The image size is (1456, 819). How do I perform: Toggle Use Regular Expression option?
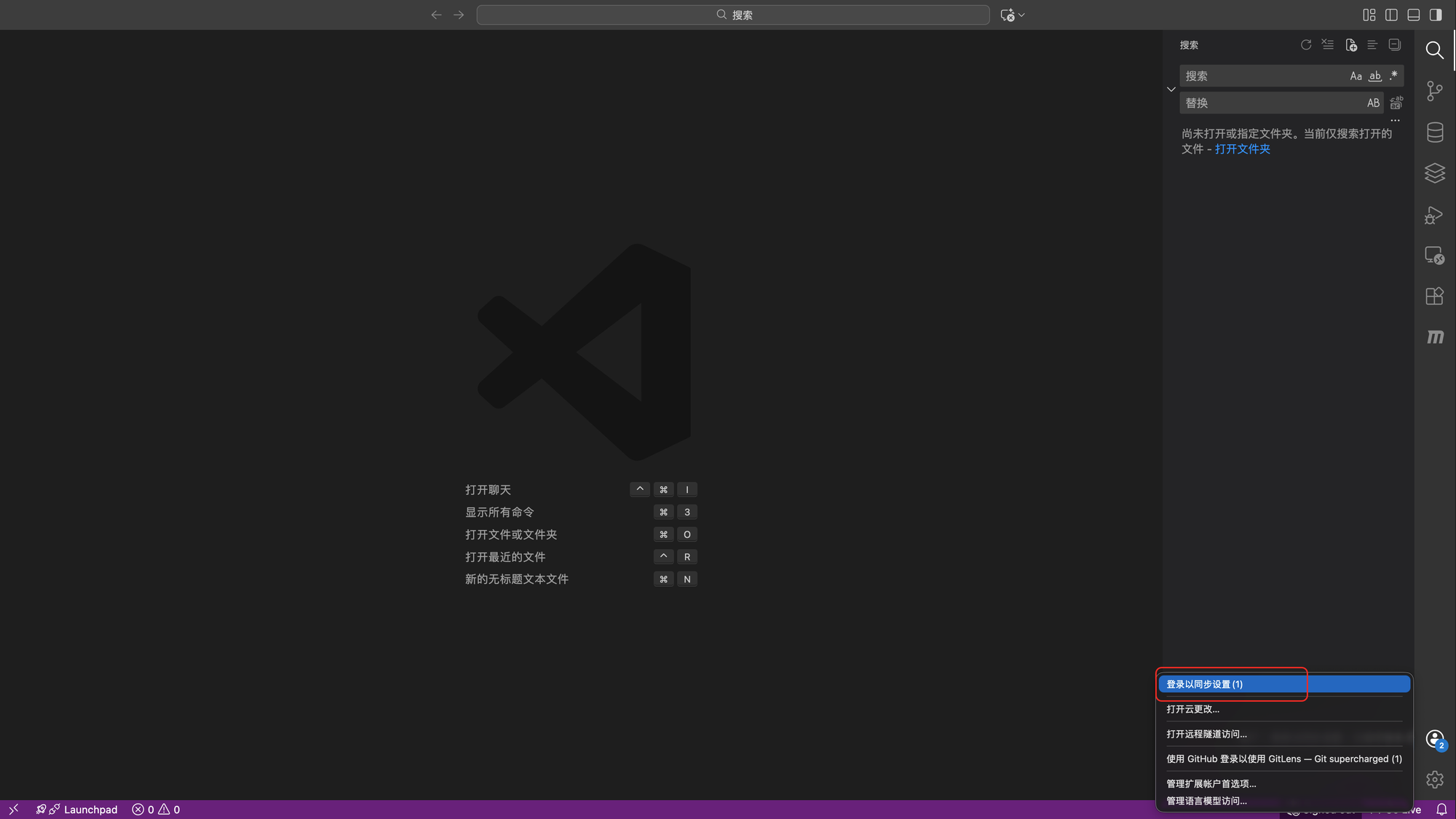tap(1393, 76)
